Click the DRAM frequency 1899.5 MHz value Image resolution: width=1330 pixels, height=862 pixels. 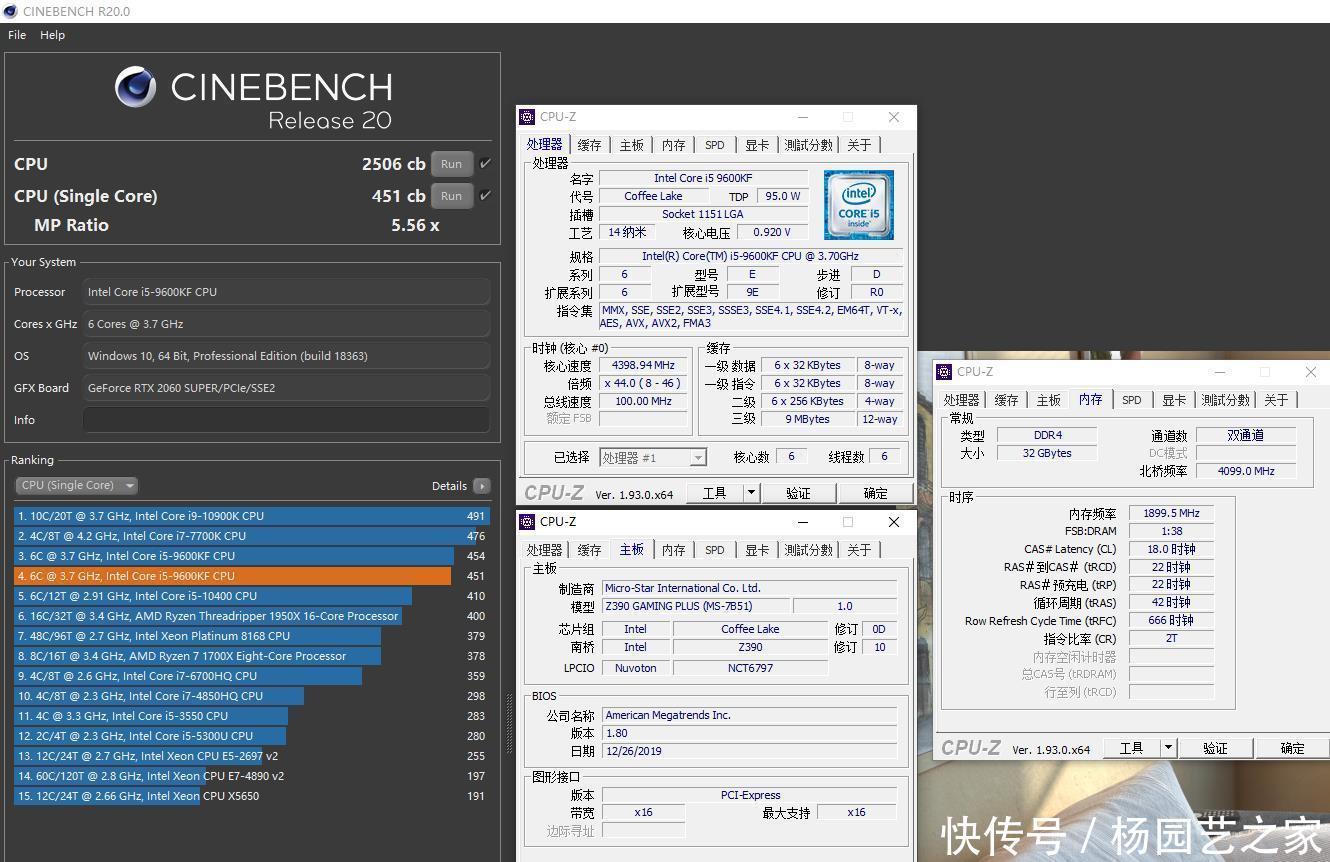[x=1171, y=513]
